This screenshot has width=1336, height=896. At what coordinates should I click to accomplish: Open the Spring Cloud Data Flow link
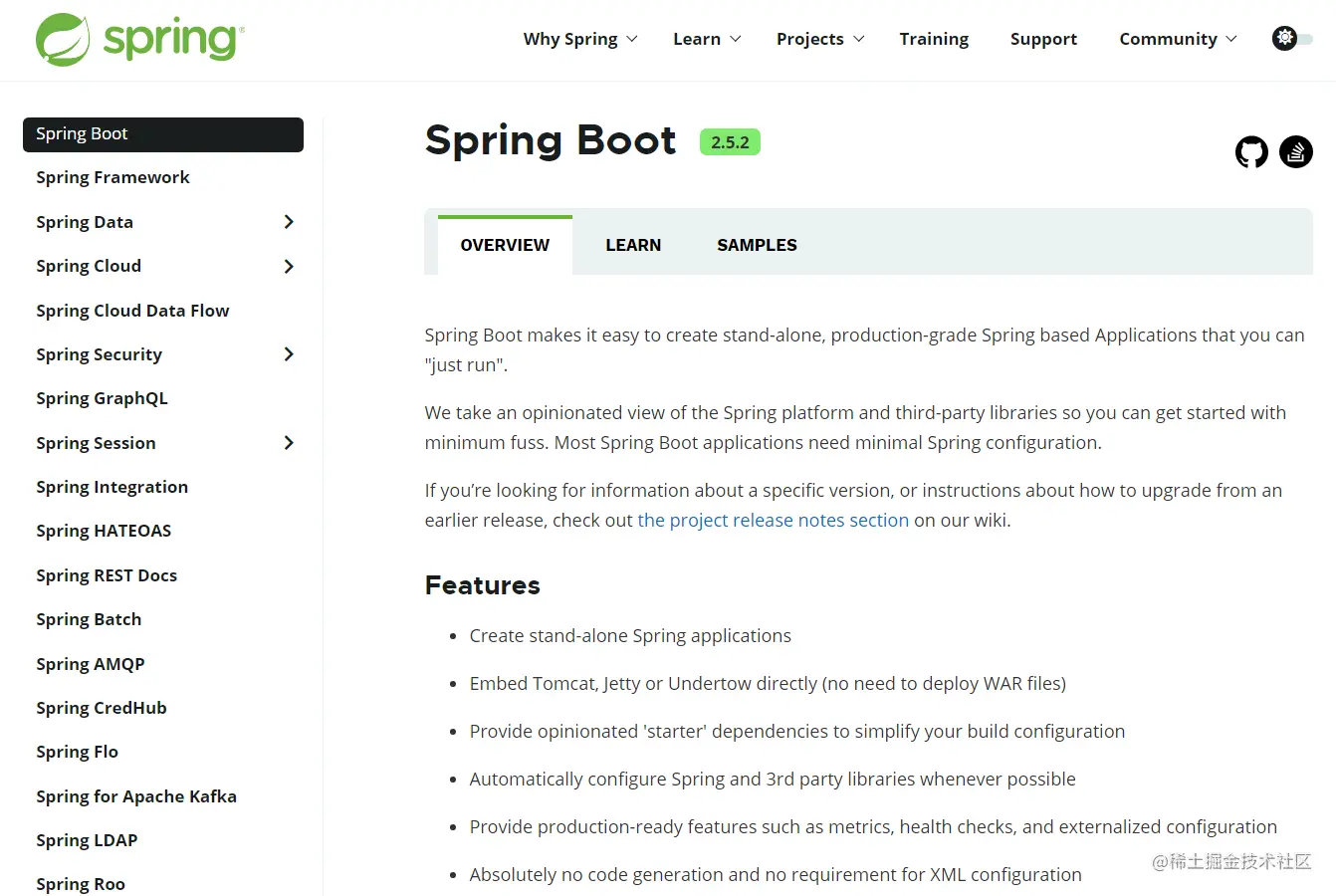(x=132, y=311)
